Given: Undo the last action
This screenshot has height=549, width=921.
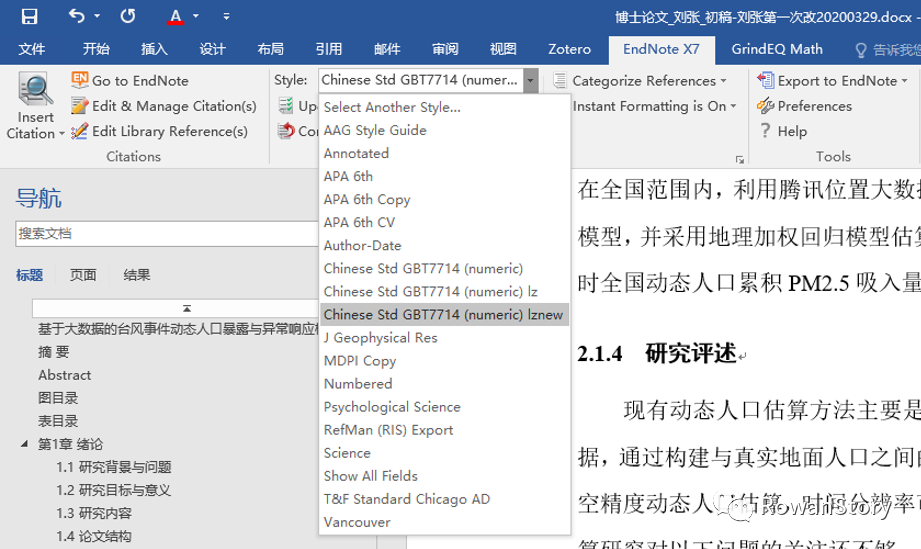Looking at the screenshot, I should [x=76, y=16].
